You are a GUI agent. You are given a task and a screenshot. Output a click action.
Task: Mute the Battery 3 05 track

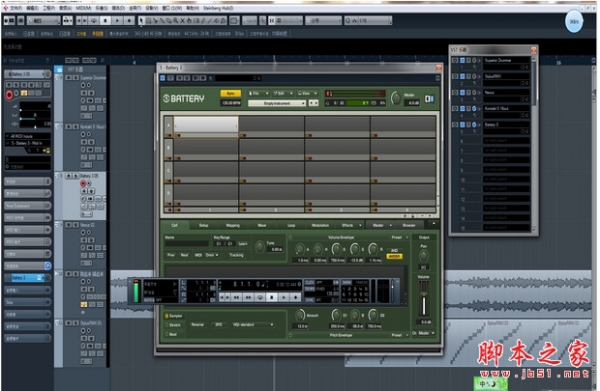[x=69, y=176]
